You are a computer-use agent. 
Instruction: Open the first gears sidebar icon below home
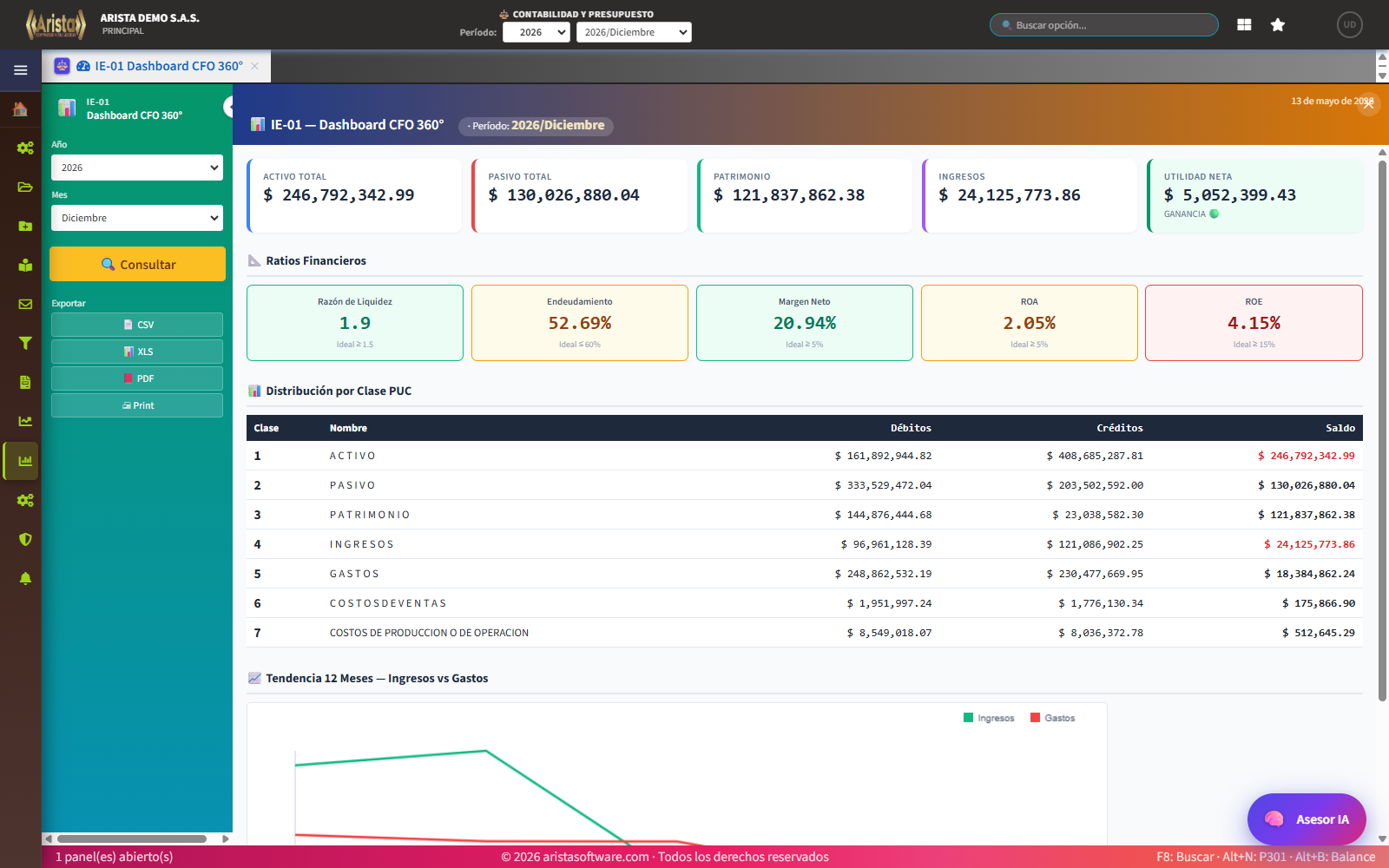tap(25, 148)
